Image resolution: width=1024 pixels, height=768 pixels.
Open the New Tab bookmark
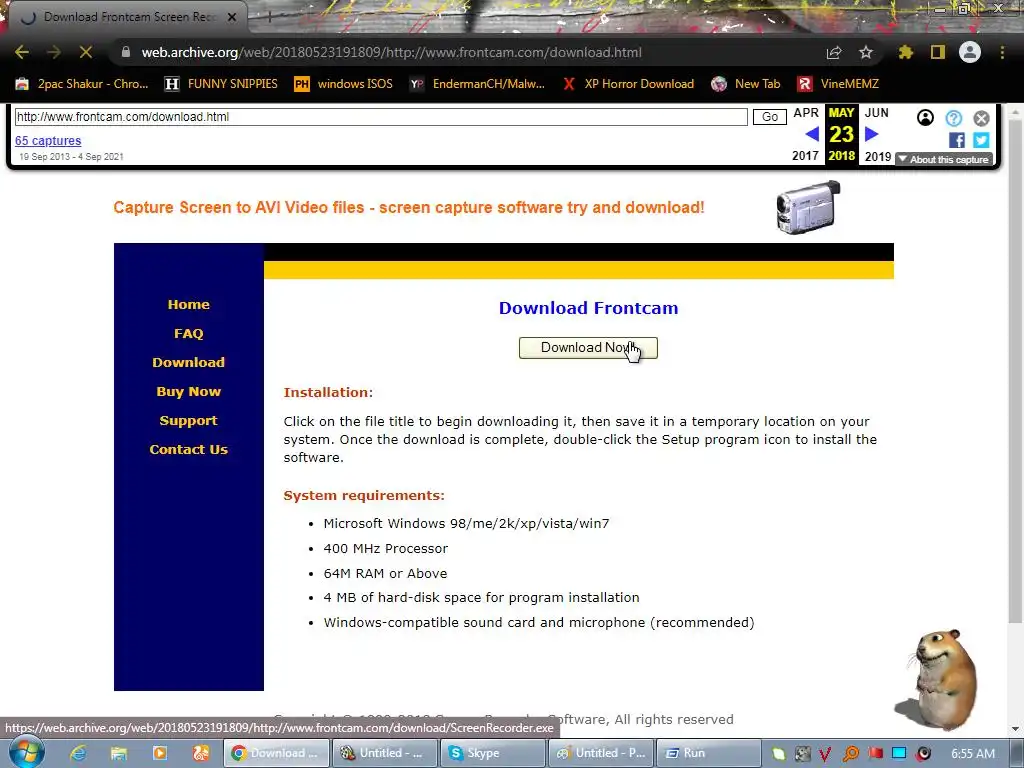pos(746,84)
